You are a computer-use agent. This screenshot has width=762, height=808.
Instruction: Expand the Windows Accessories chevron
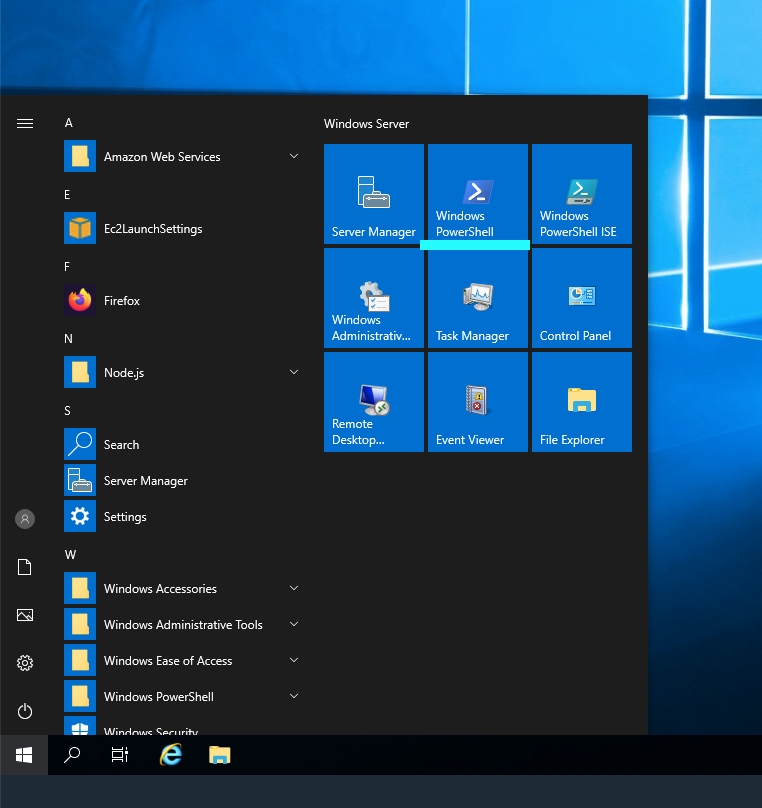[x=294, y=588]
